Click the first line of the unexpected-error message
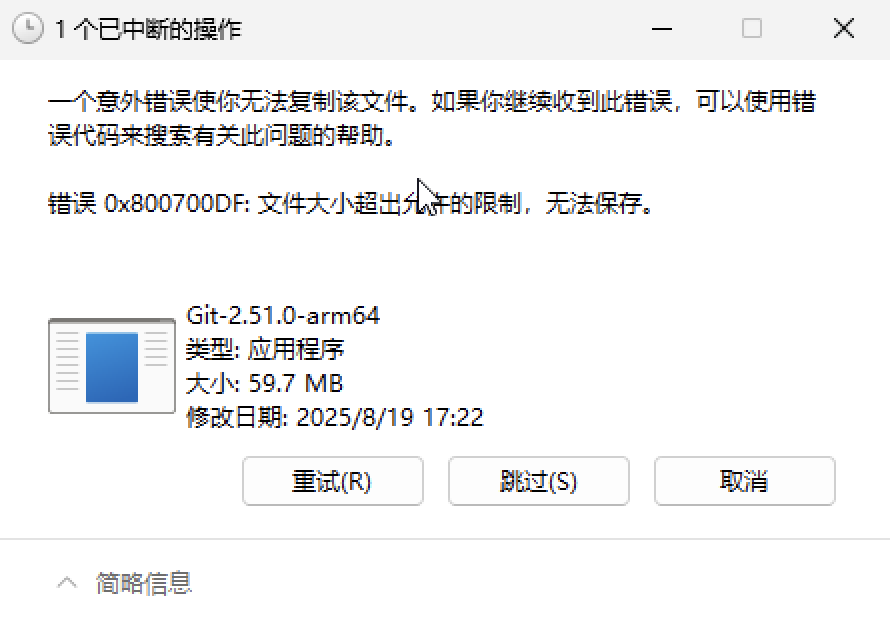Viewport: 890px width, 618px height. coord(432,102)
